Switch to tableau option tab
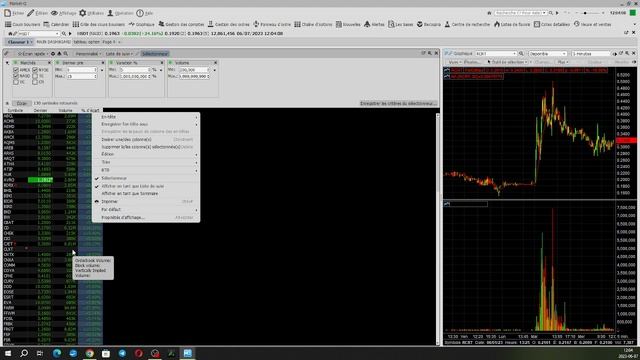Viewport: 640px width, 360px height. click(x=87, y=42)
